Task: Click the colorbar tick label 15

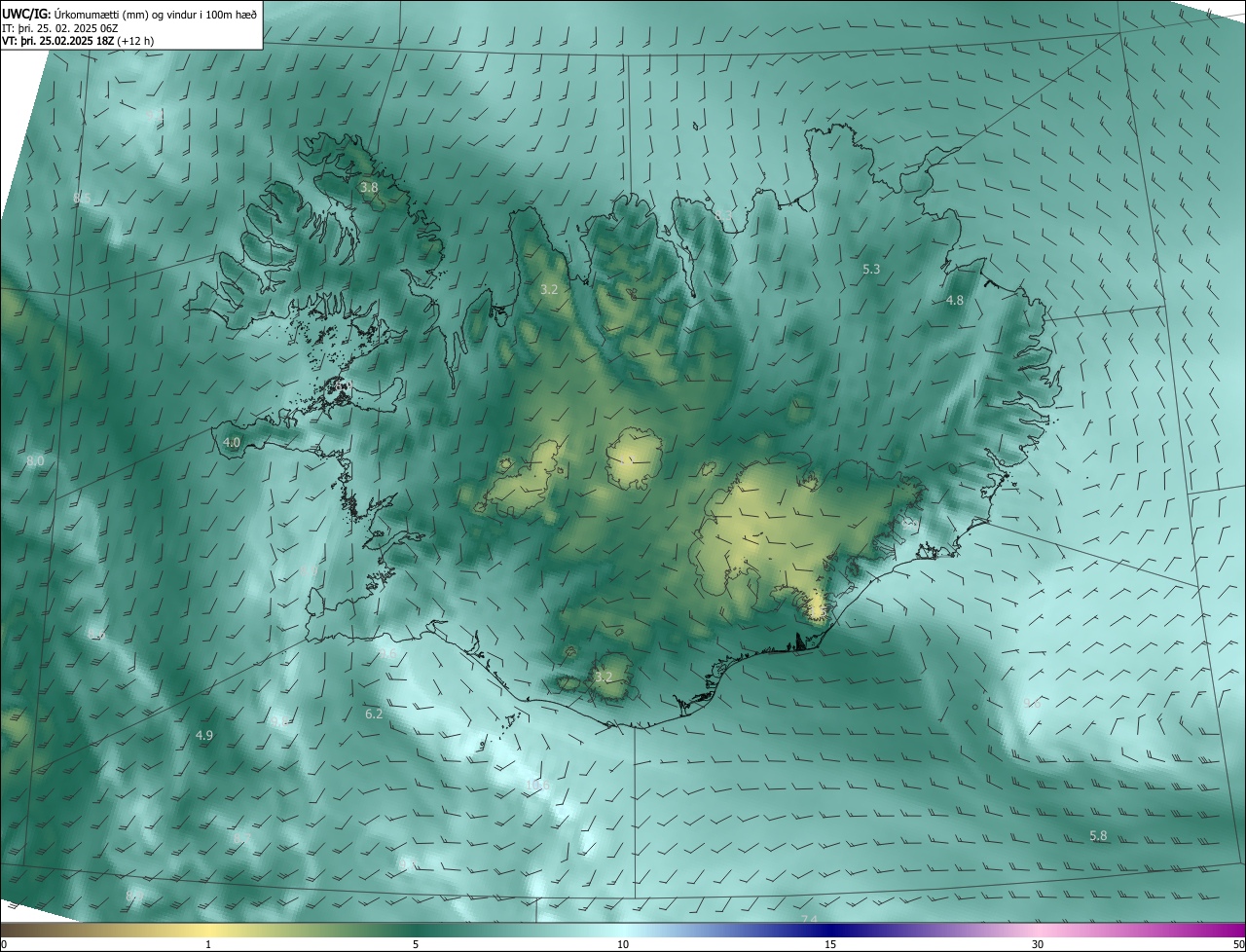Action: [x=830, y=944]
